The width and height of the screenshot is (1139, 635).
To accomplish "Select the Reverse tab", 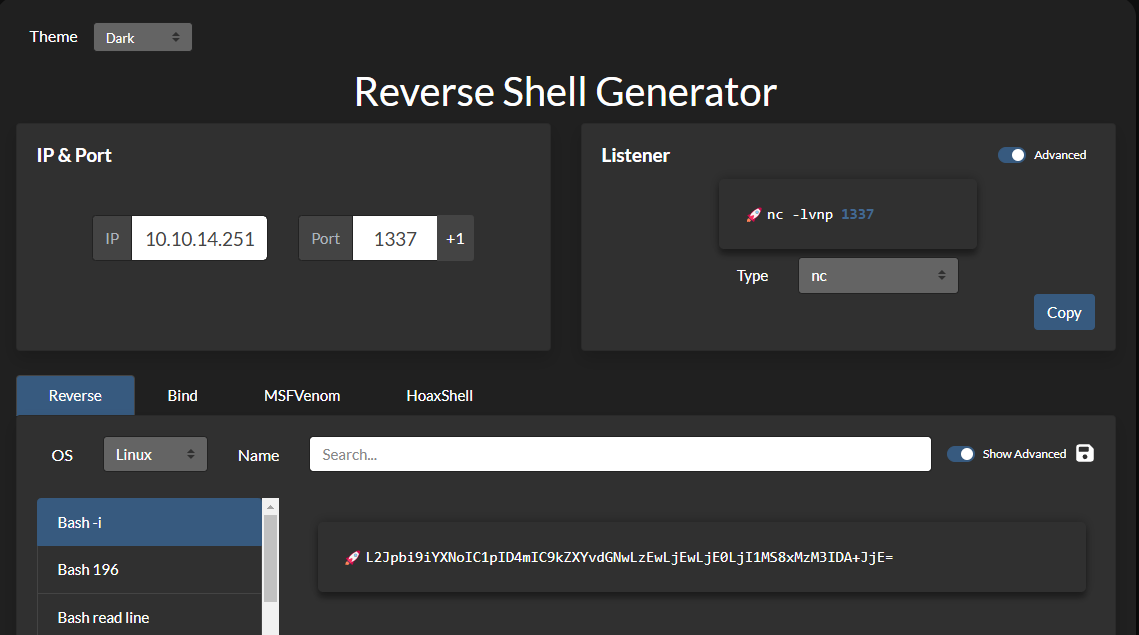I will pos(76,396).
